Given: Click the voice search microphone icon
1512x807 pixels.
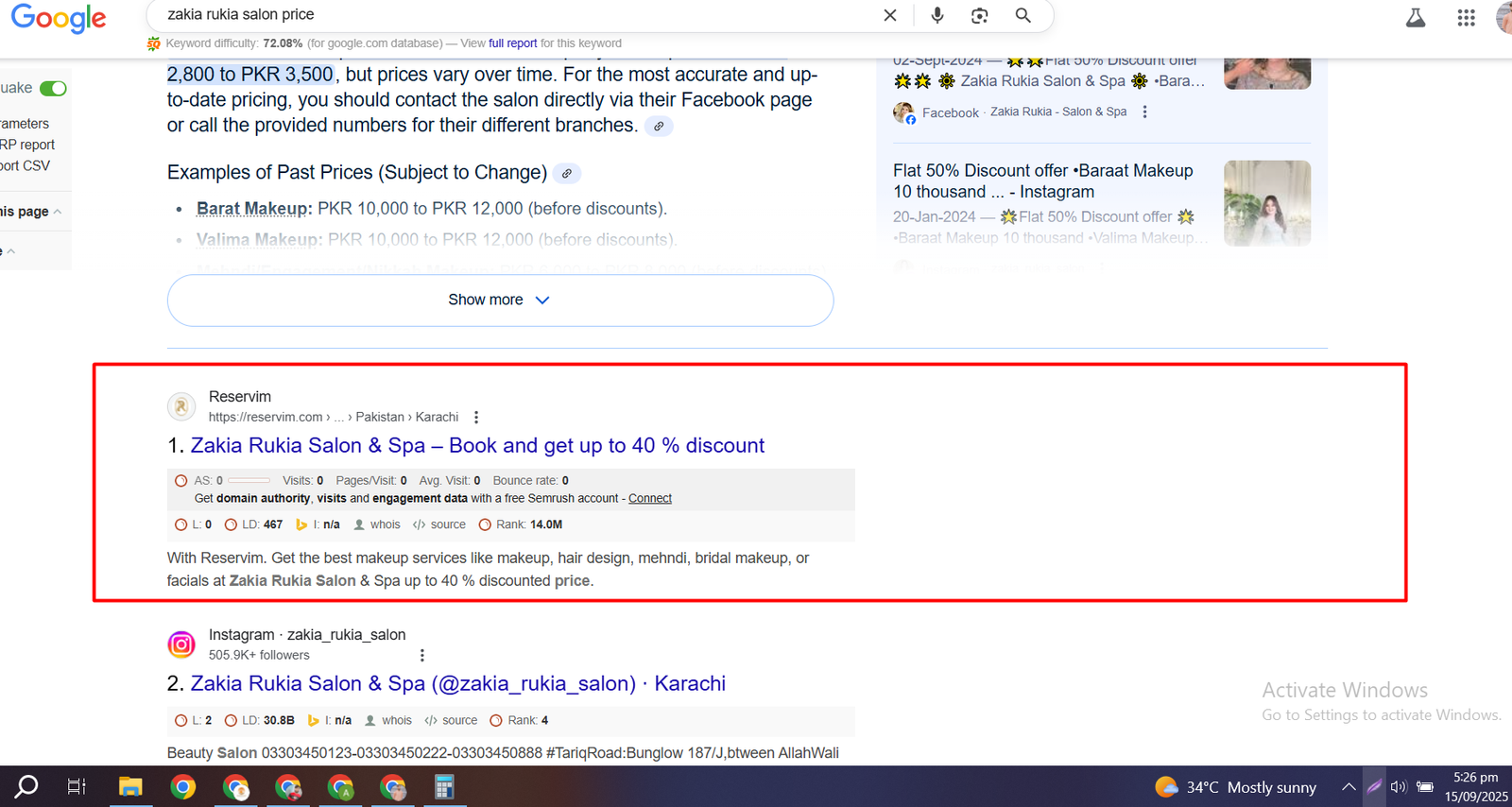Looking at the screenshot, I should (936, 15).
